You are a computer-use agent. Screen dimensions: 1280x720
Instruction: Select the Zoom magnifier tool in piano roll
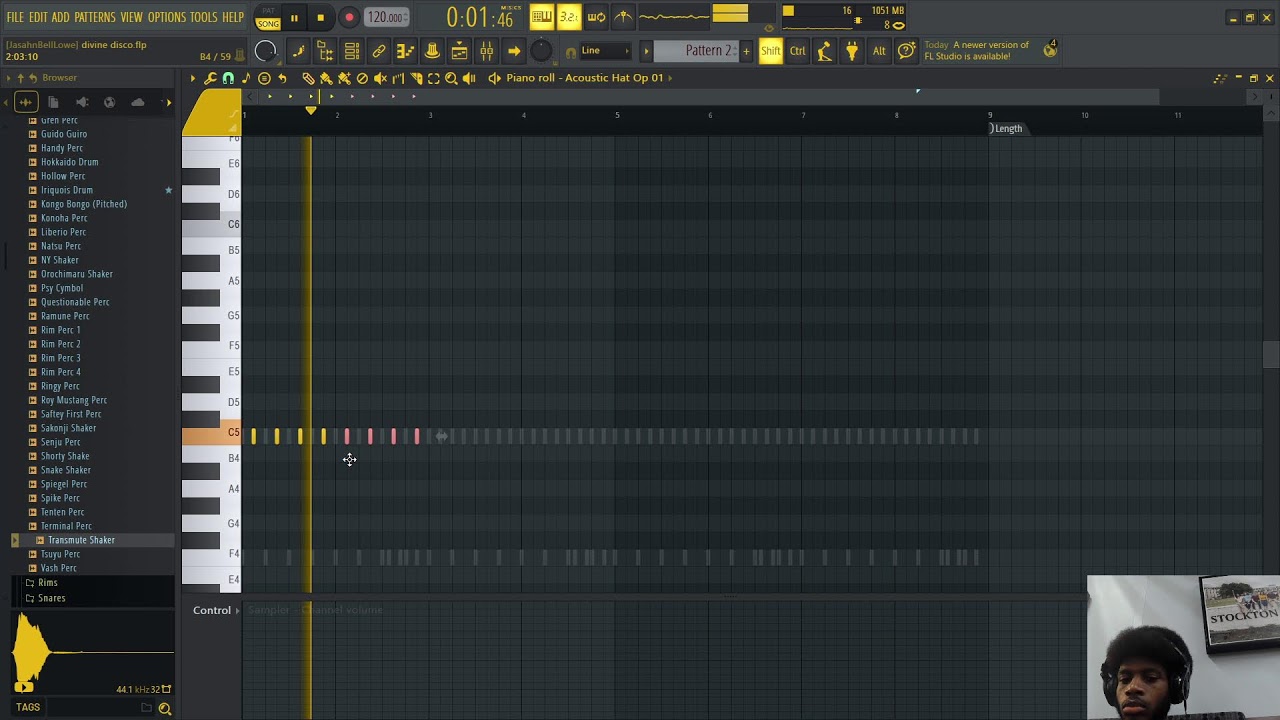point(451,78)
